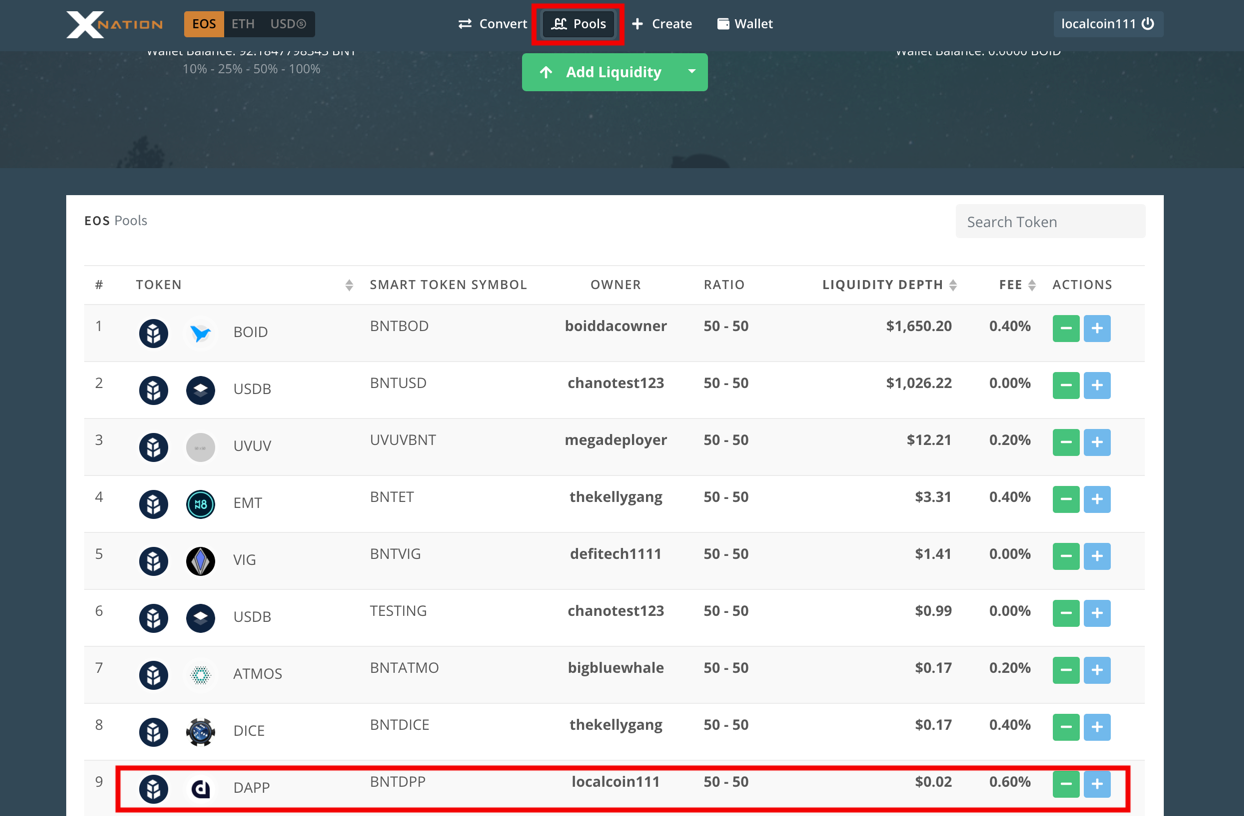Add liquidity to DAPP pool

[1097, 784]
